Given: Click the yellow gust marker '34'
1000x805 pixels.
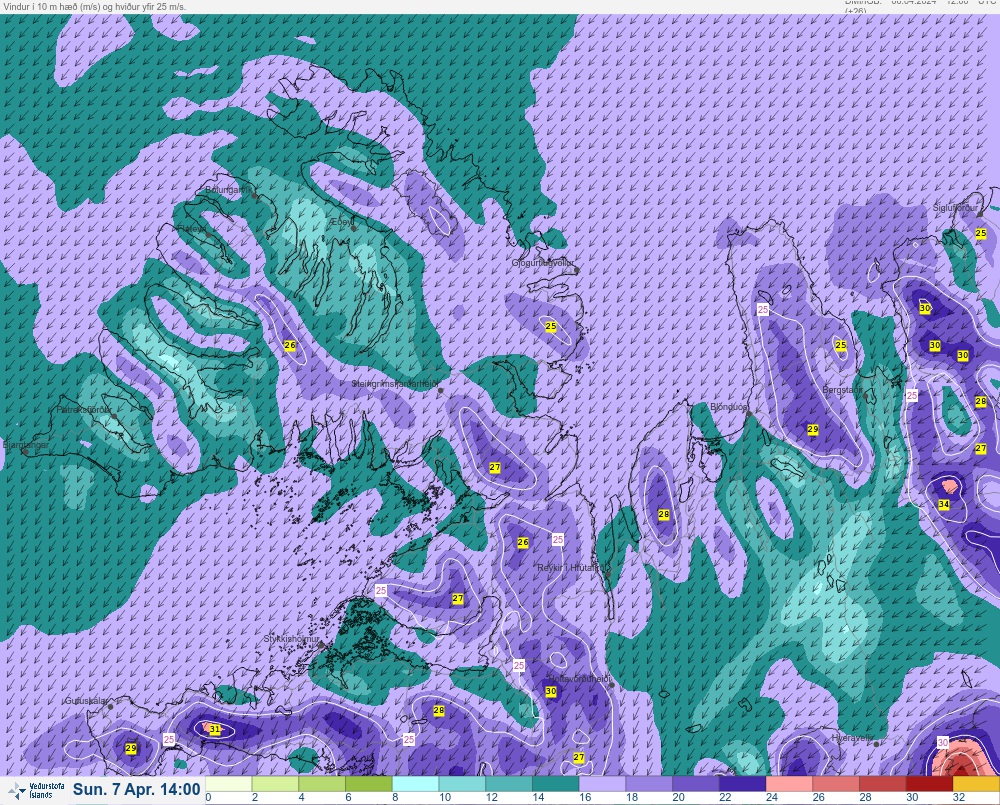Looking at the screenshot, I should coord(944,505).
